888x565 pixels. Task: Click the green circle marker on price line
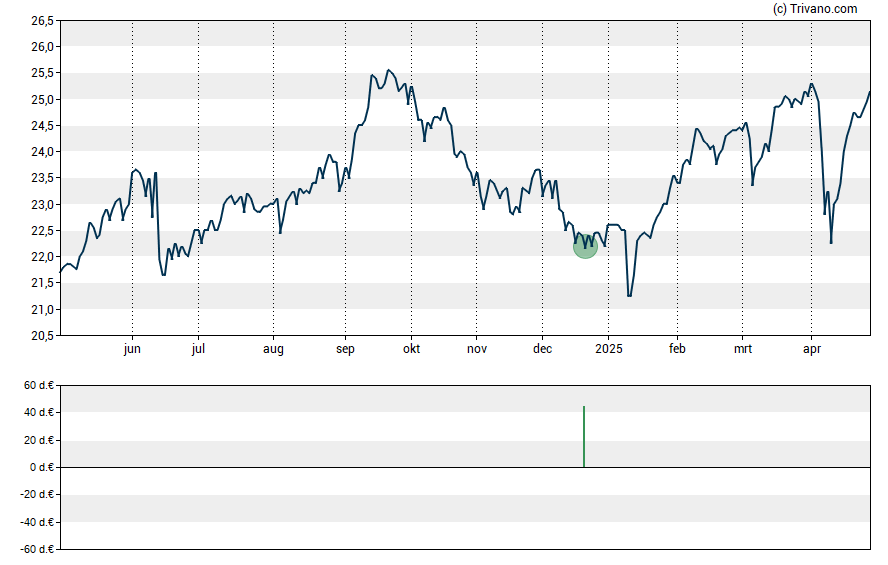coord(585,247)
